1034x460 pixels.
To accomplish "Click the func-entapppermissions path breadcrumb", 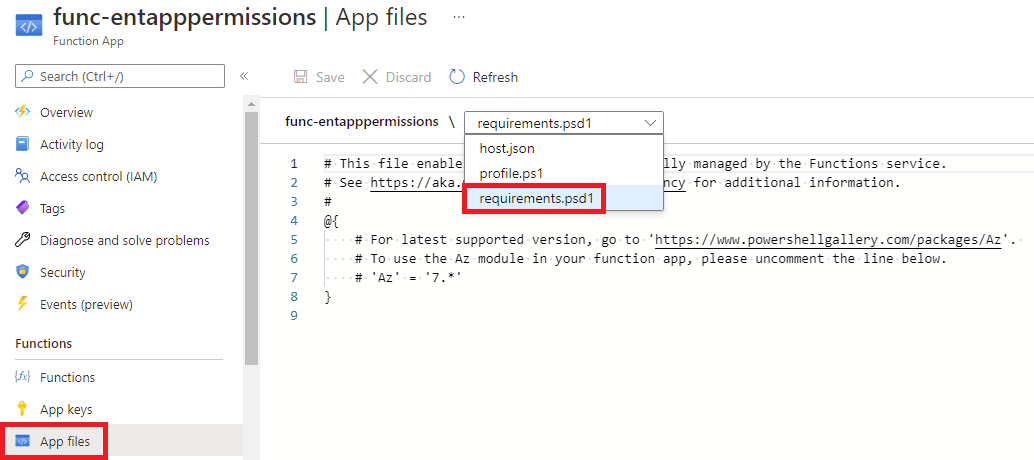I will click(x=361, y=121).
